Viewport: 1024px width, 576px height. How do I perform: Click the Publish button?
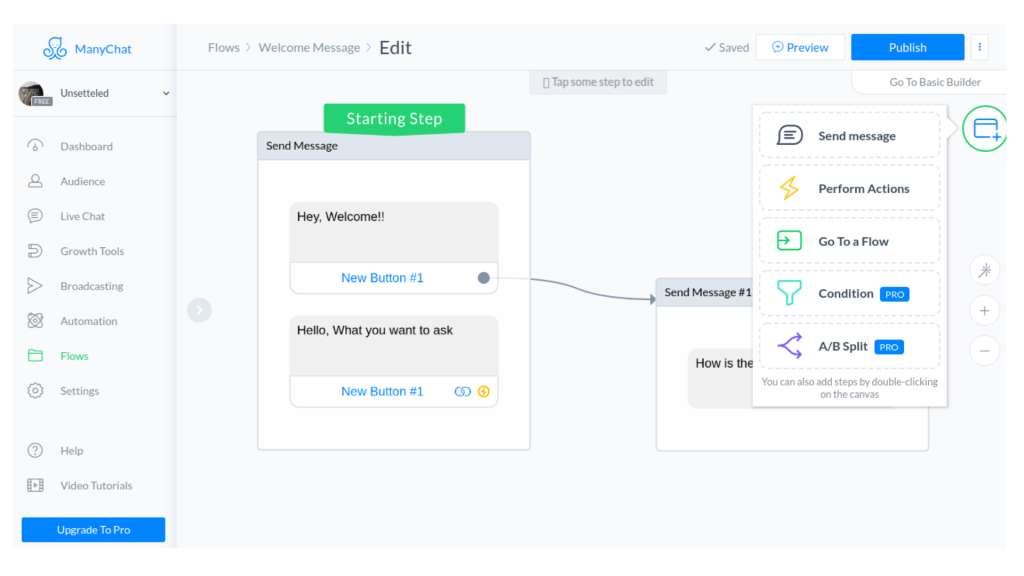point(907,47)
